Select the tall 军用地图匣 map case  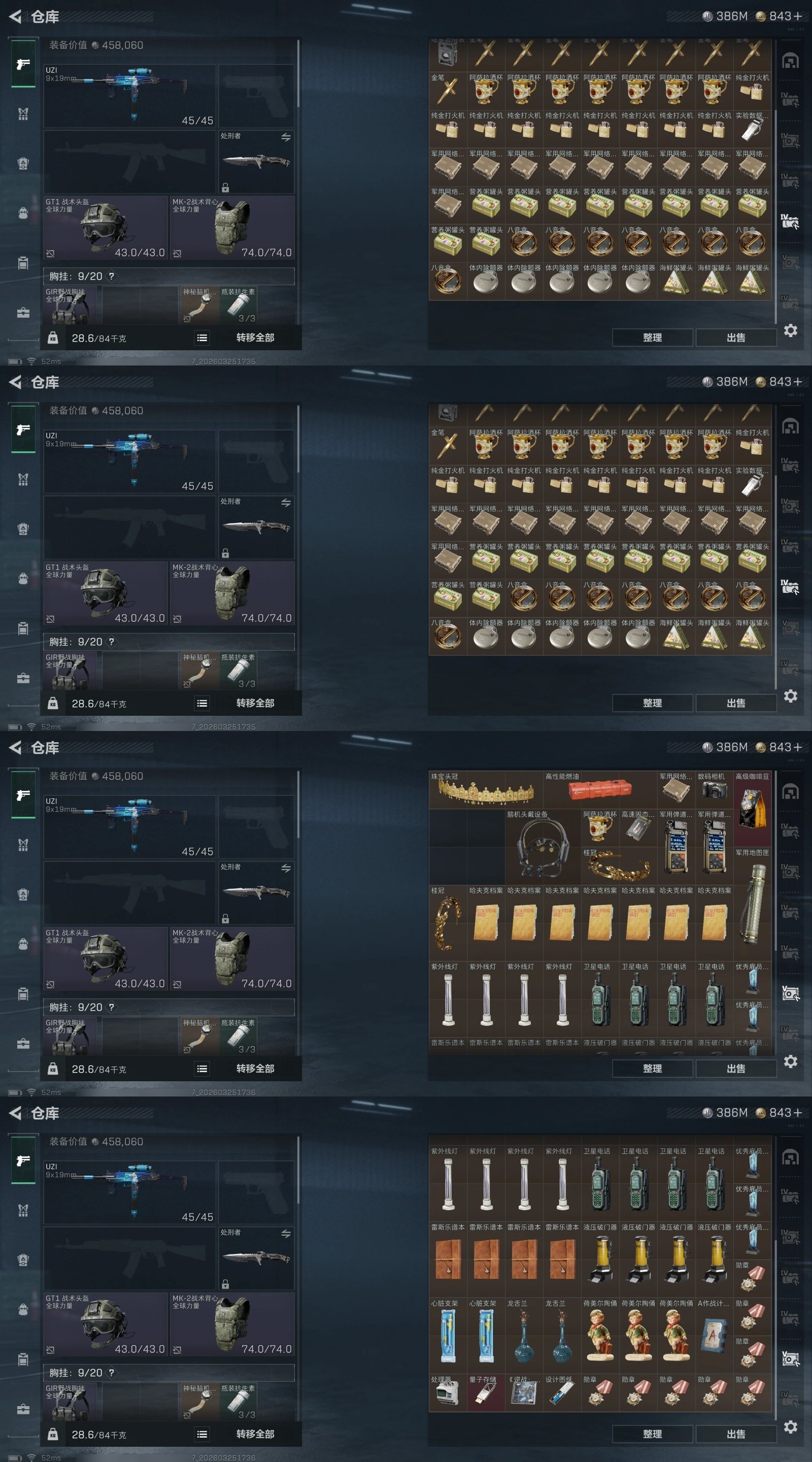pos(753,904)
